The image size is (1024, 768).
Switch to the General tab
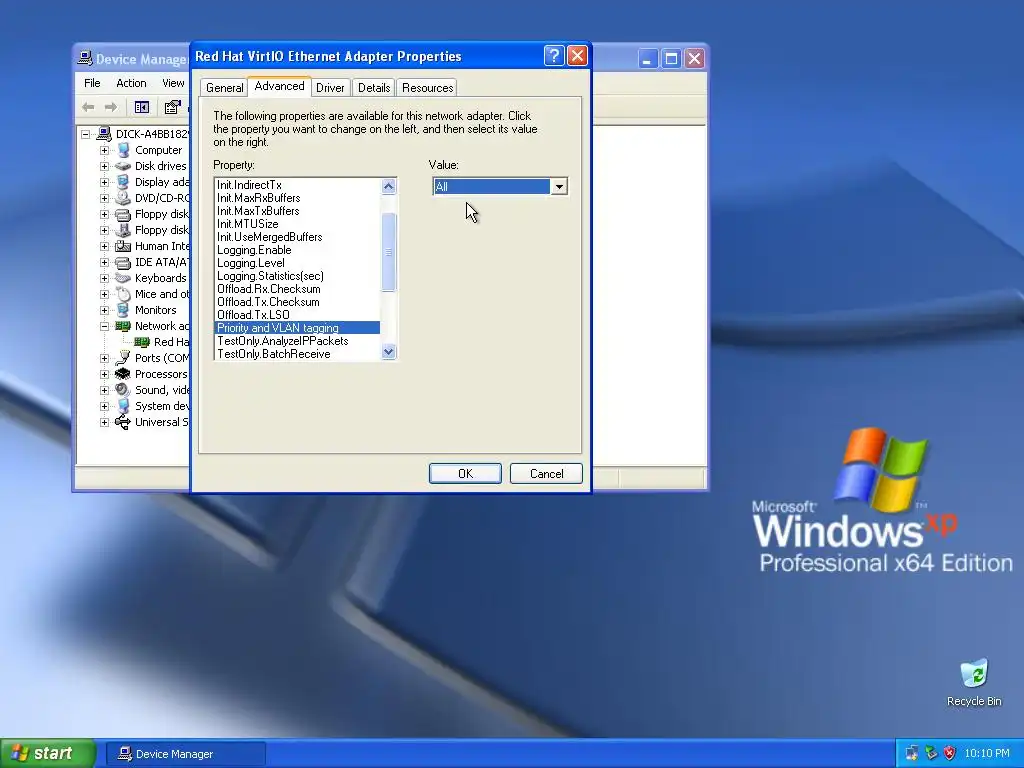(x=225, y=88)
